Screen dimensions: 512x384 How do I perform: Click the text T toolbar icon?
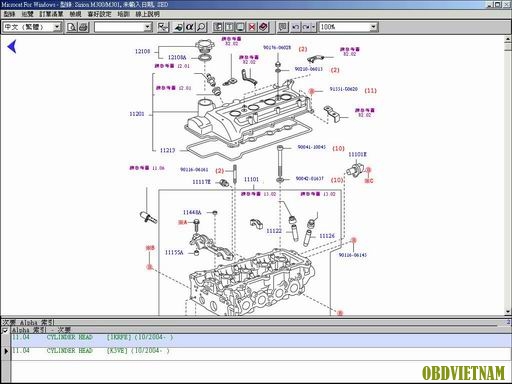point(229,27)
